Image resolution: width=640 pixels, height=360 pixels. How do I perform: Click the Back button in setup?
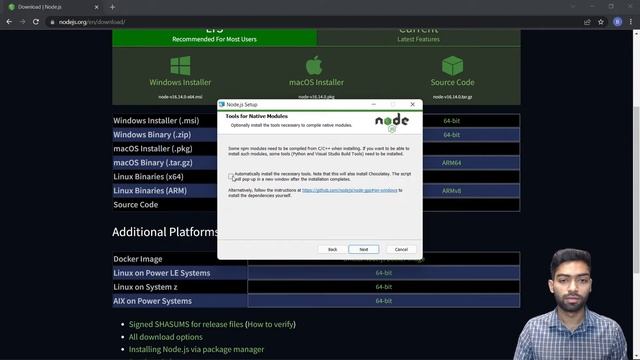pos(332,249)
